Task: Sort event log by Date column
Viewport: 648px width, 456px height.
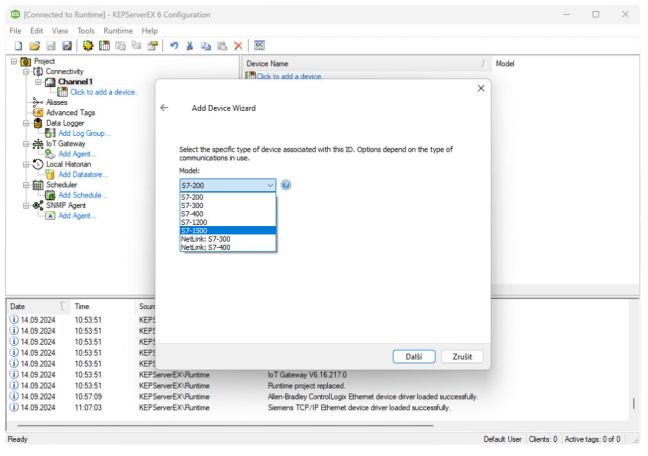Action: pyautogui.click(x=38, y=306)
